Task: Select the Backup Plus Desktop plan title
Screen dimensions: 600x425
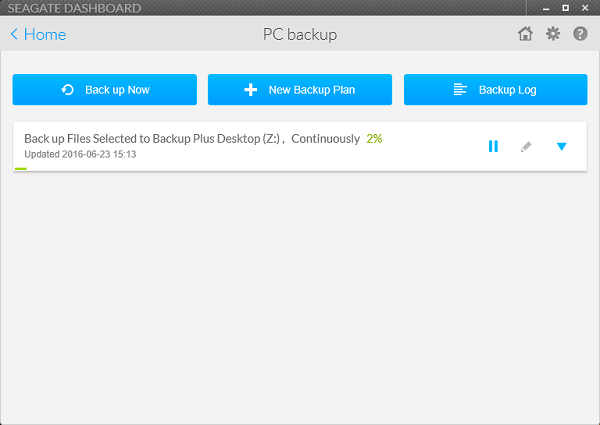Action: tap(192, 138)
